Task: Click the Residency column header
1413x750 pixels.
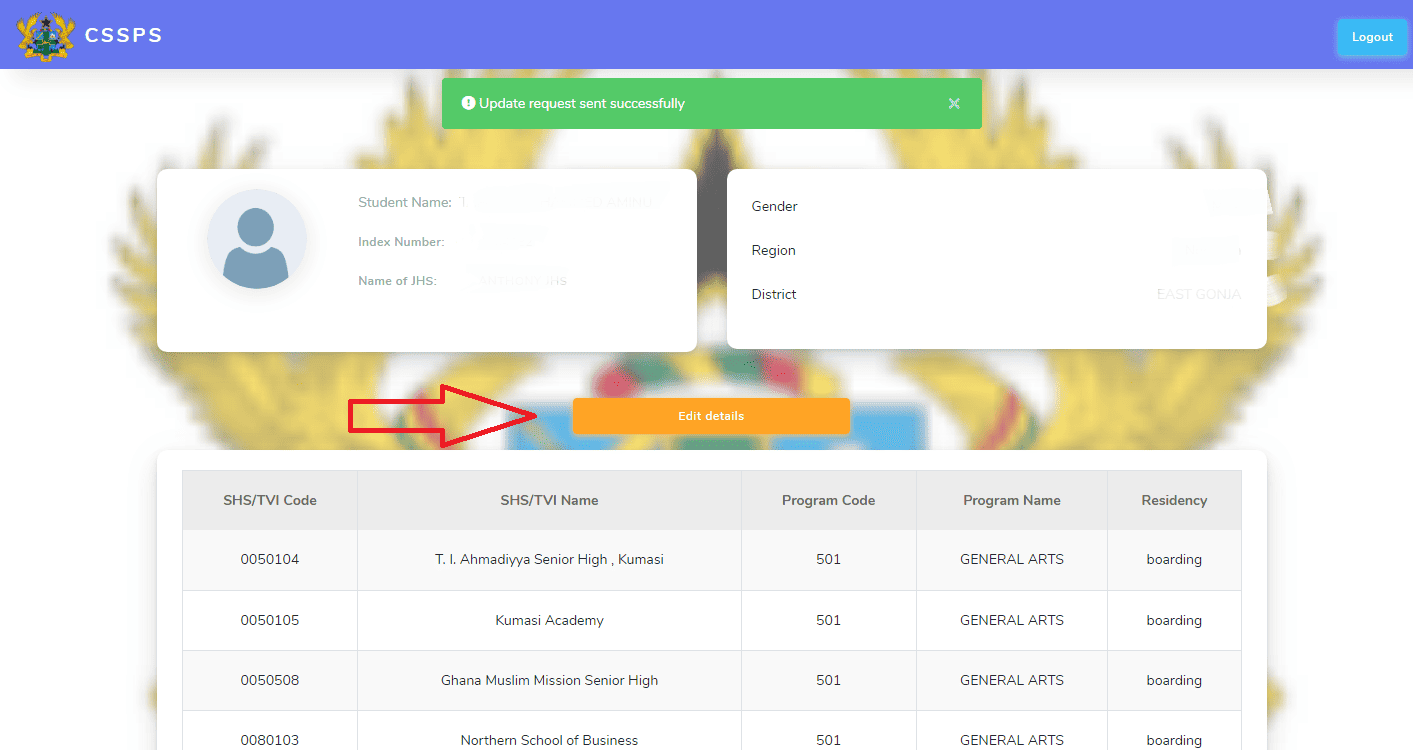Action: (x=1174, y=500)
